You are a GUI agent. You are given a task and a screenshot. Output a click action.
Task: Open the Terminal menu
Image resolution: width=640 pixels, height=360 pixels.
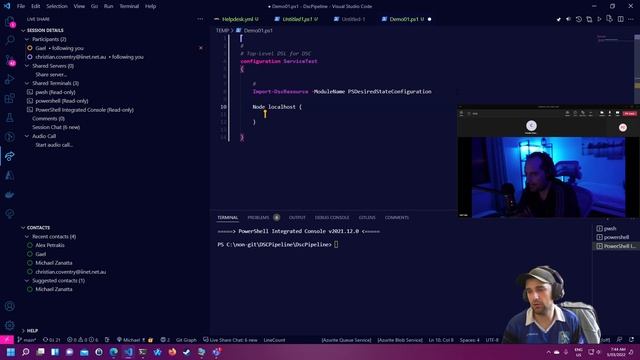[x=129, y=6]
